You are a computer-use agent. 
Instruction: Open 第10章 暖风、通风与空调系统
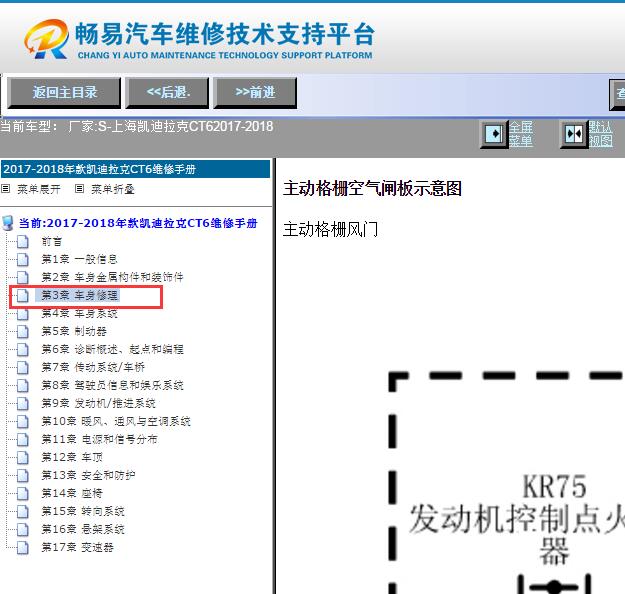click(x=116, y=421)
